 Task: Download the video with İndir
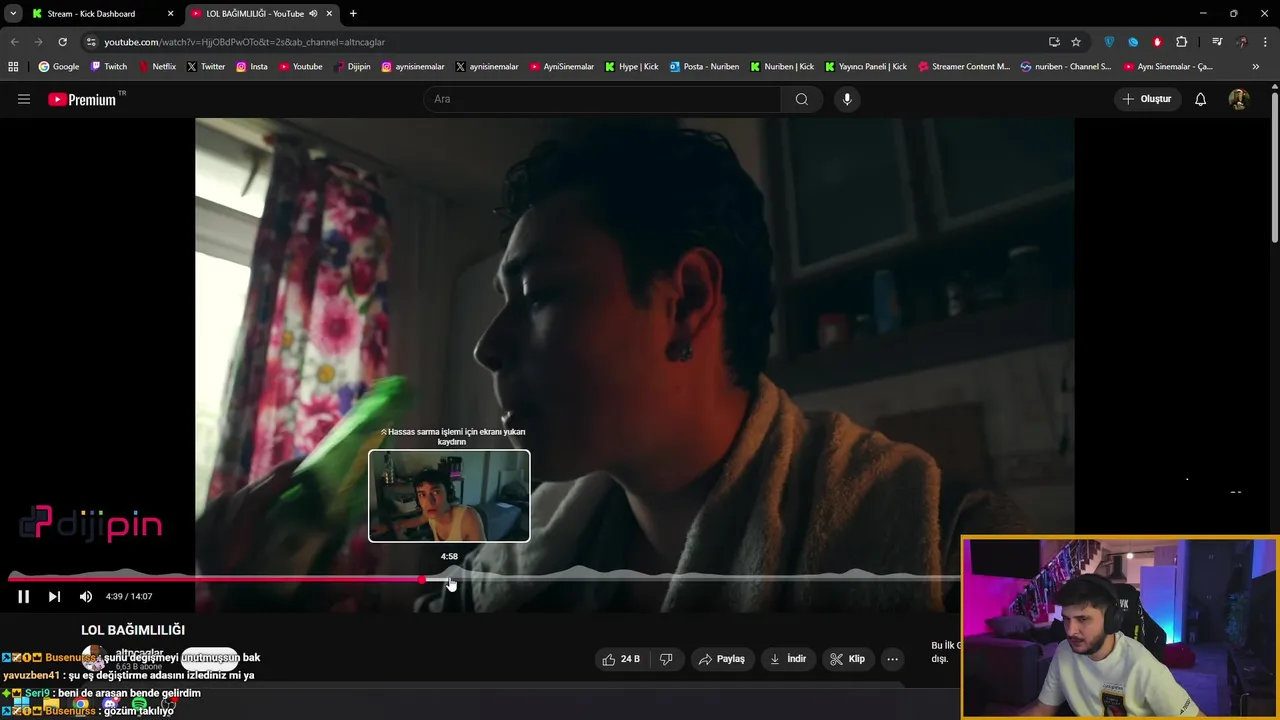point(787,659)
